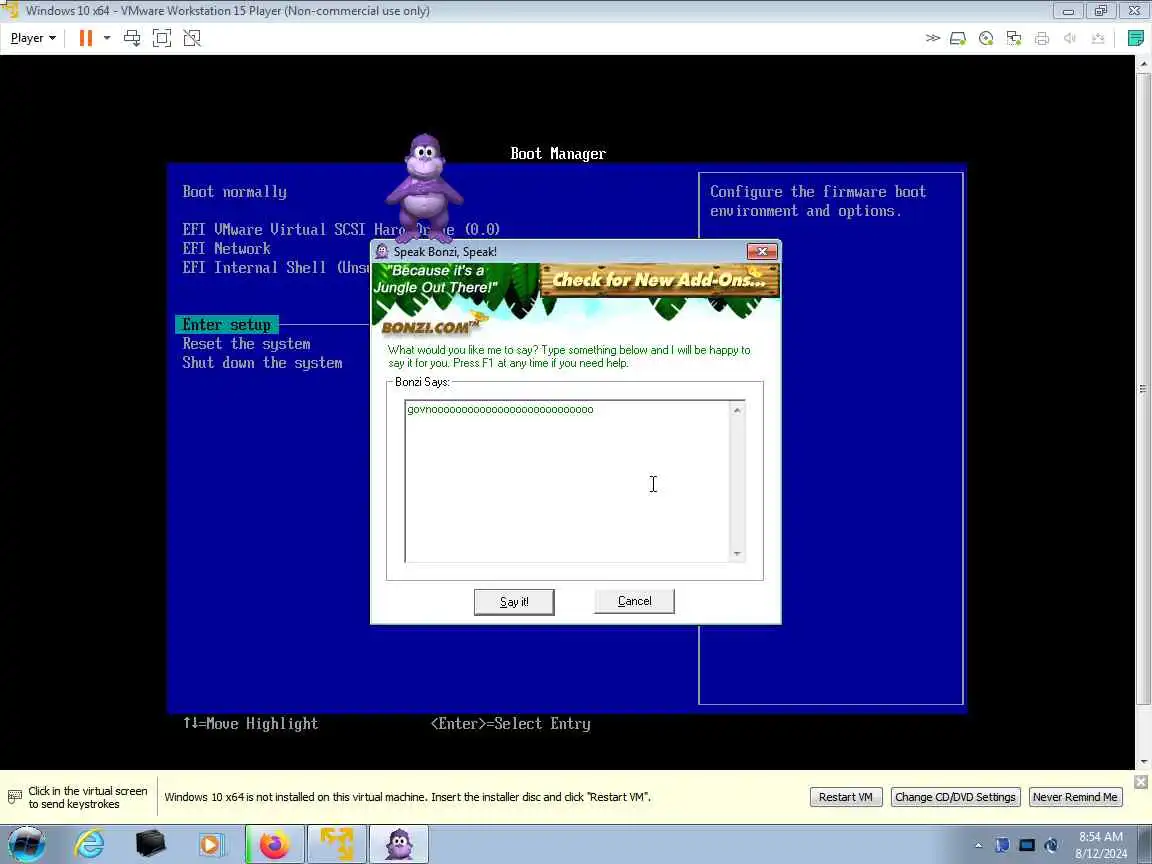Open Windows Media Player from taskbar
This screenshot has width=1152, height=864.
click(x=212, y=844)
